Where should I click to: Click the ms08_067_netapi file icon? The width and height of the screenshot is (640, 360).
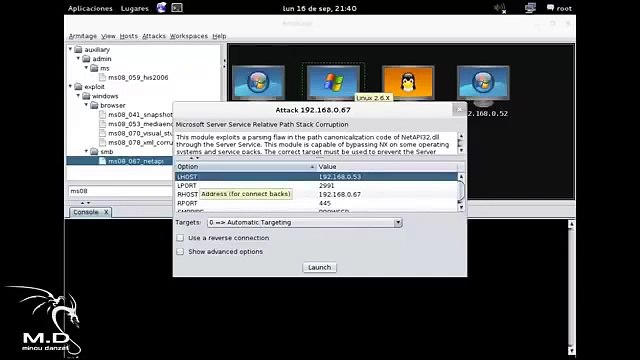pyautogui.click(x=103, y=161)
